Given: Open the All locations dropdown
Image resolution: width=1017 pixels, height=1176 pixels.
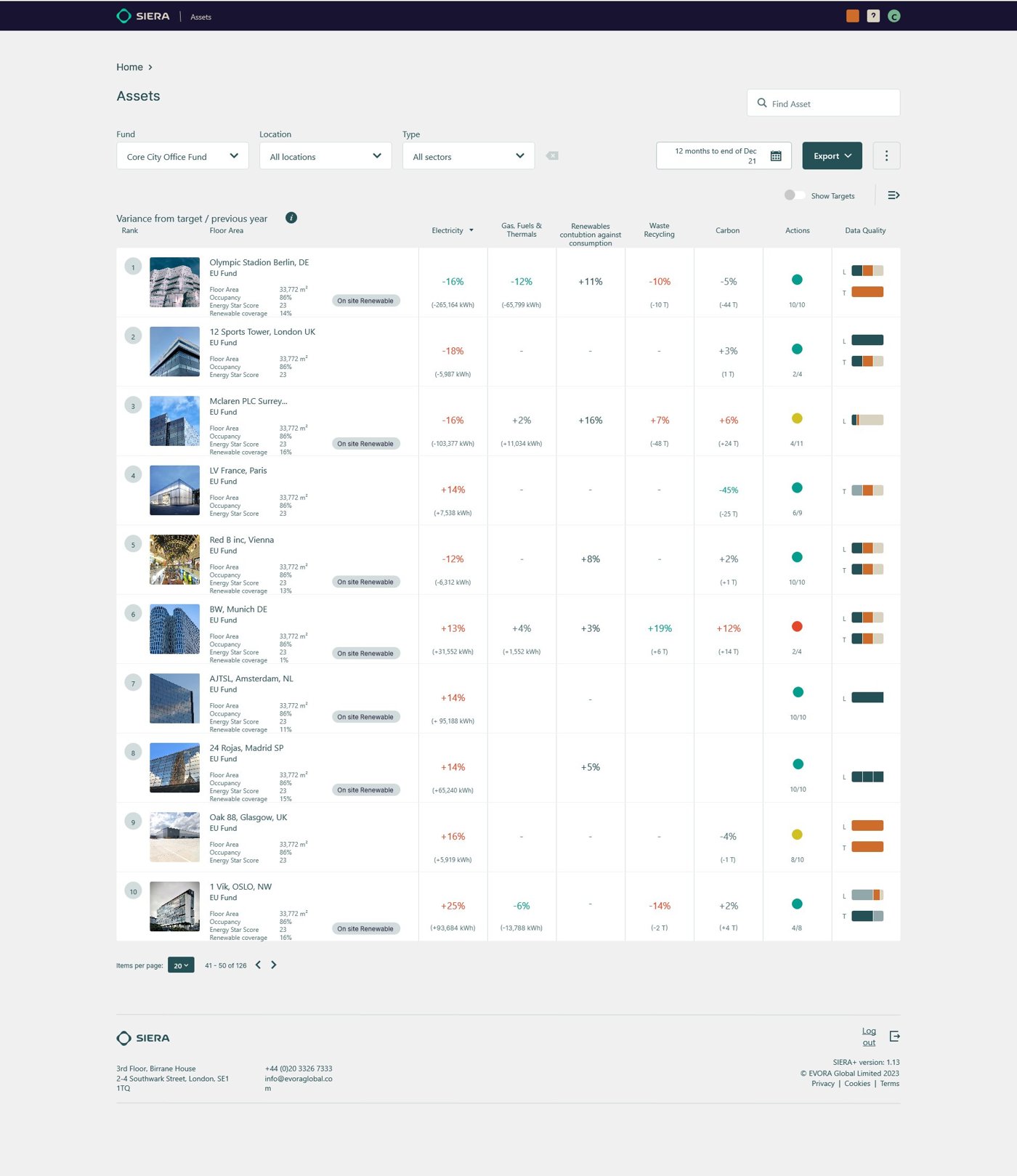Looking at the screenshot, I should [325, 156].
